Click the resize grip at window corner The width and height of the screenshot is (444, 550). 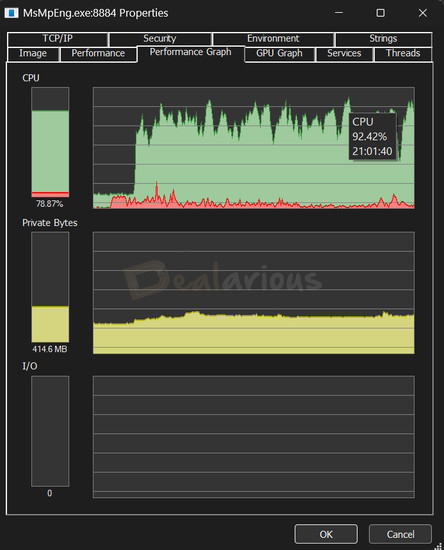click(439, 546)
